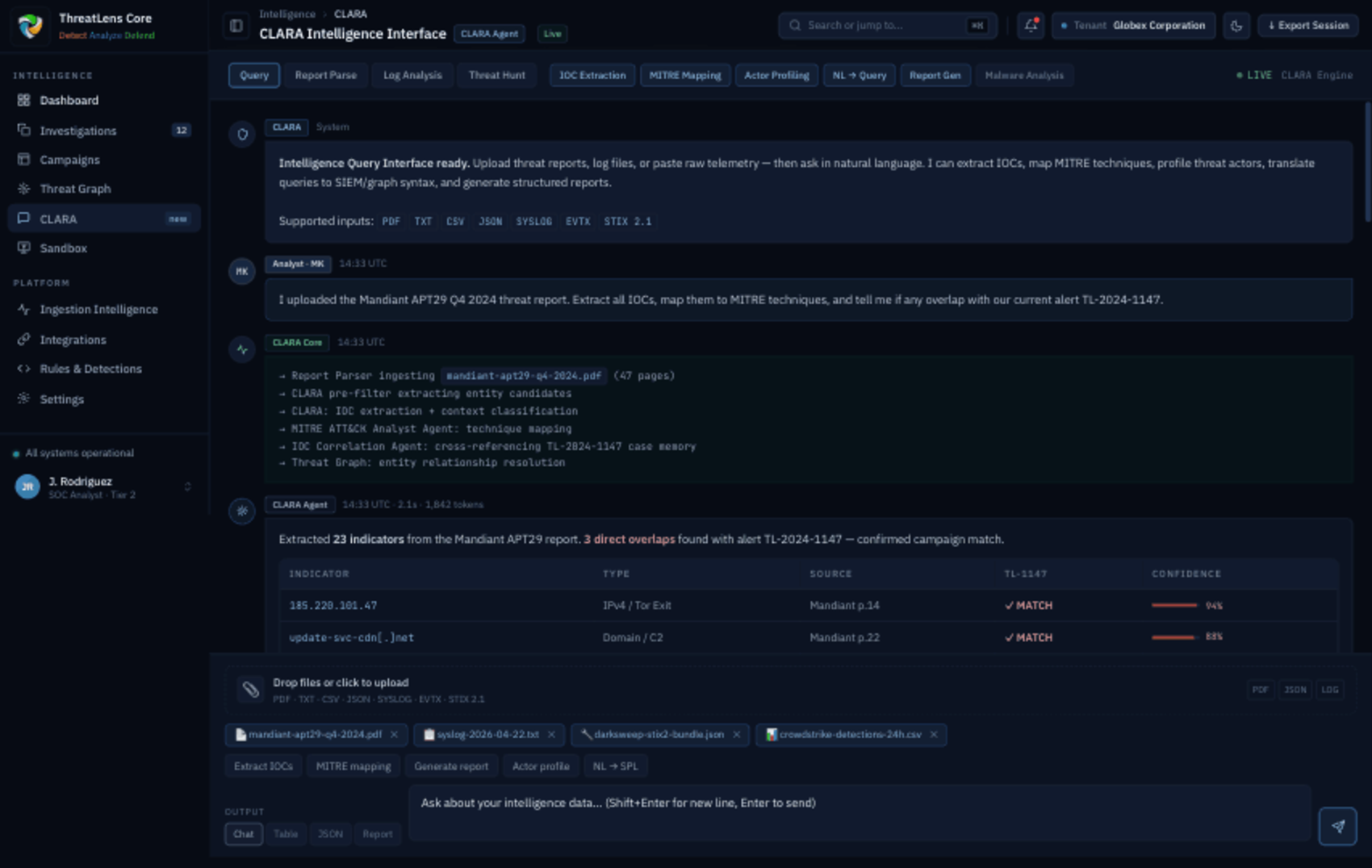Click the Extract IOCs quick action

point(263,766)
